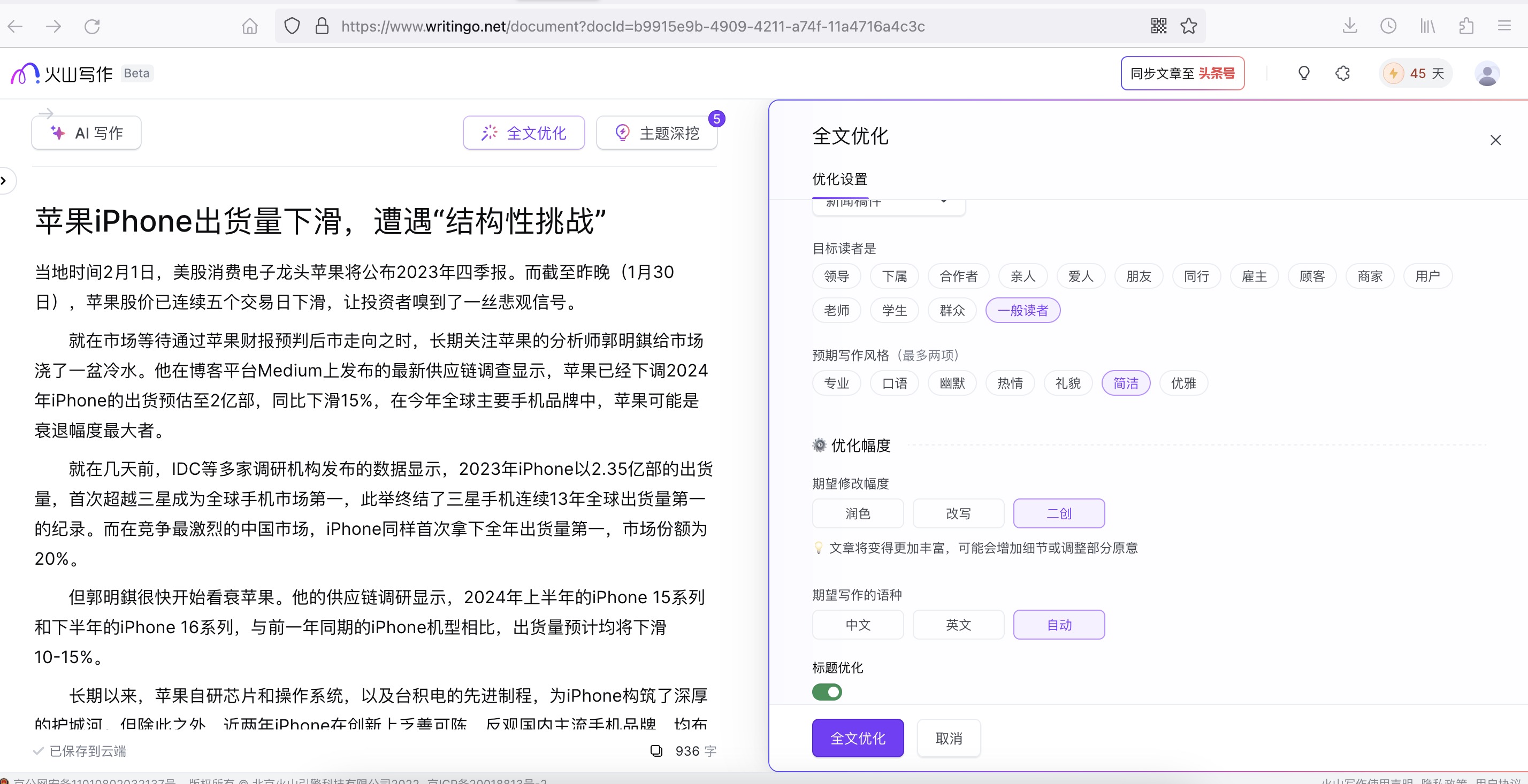This screenshot has width=1528, height=784.
Task: Choose 专业 writing style
Action: tap(836, 383)
